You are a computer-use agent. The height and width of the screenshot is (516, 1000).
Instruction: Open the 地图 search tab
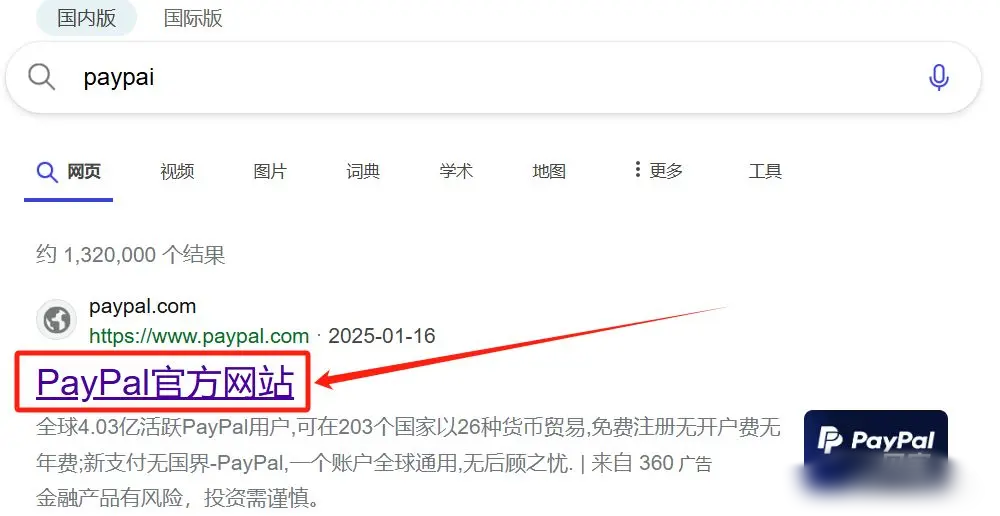549,172
